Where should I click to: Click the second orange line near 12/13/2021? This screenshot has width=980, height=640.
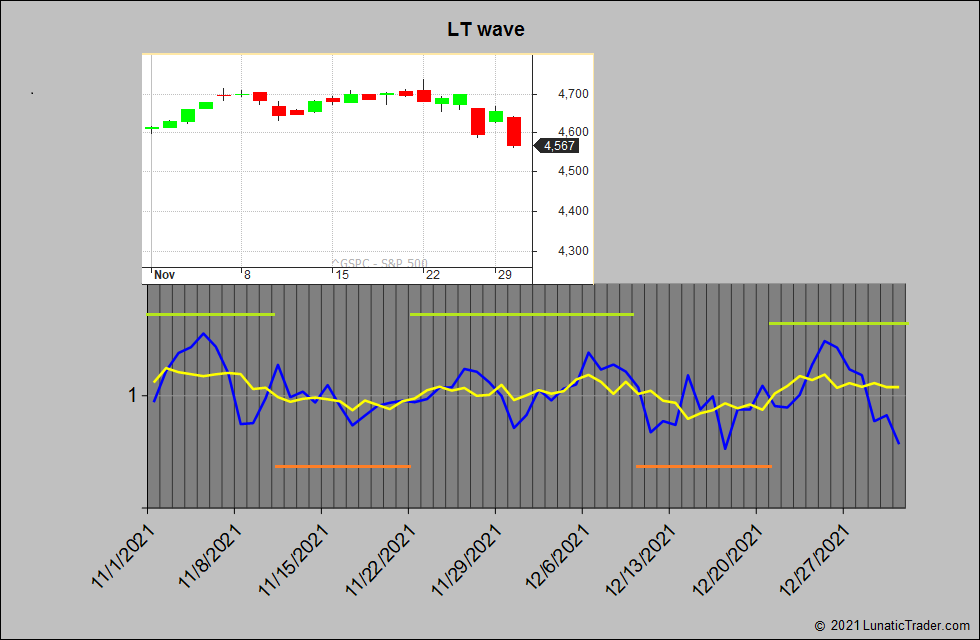click(x=703, y=466)
